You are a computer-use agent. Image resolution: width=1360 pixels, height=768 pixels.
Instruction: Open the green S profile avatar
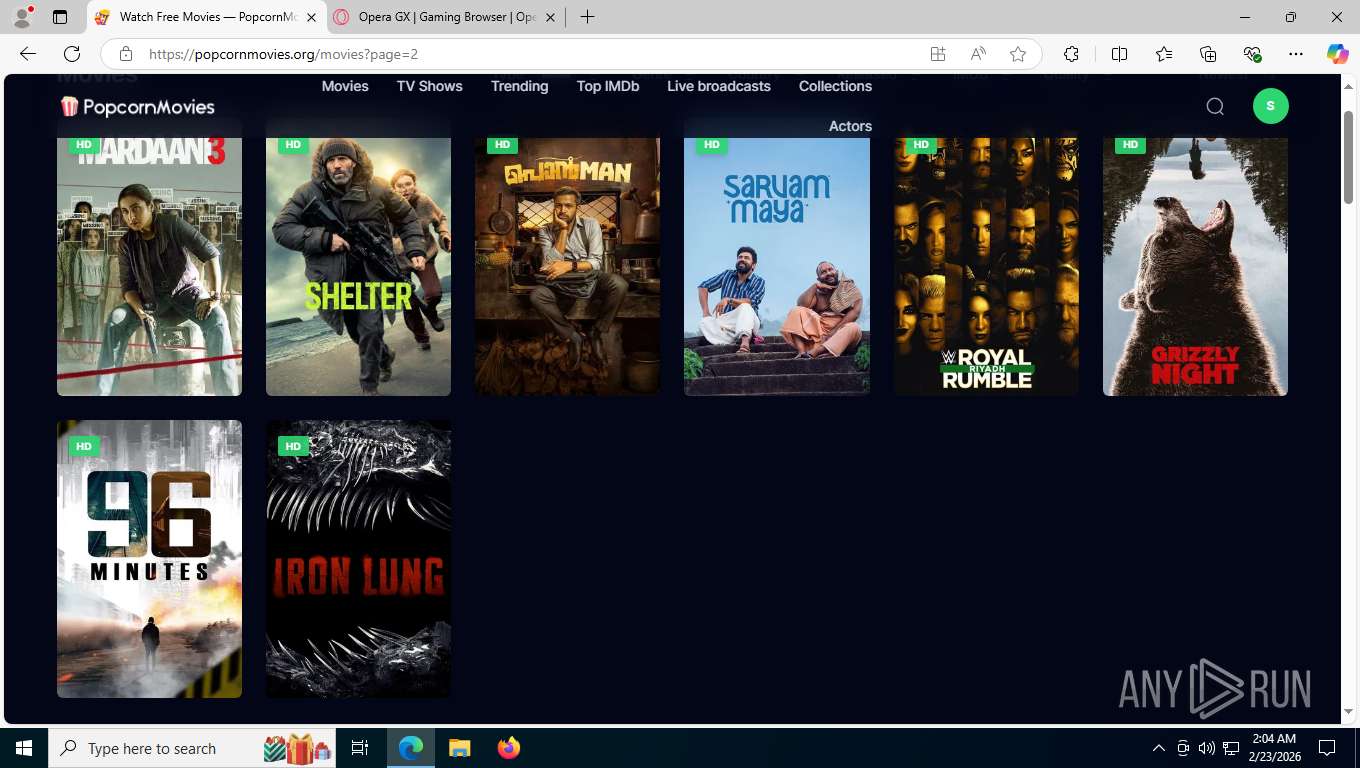click(1271, 106)
